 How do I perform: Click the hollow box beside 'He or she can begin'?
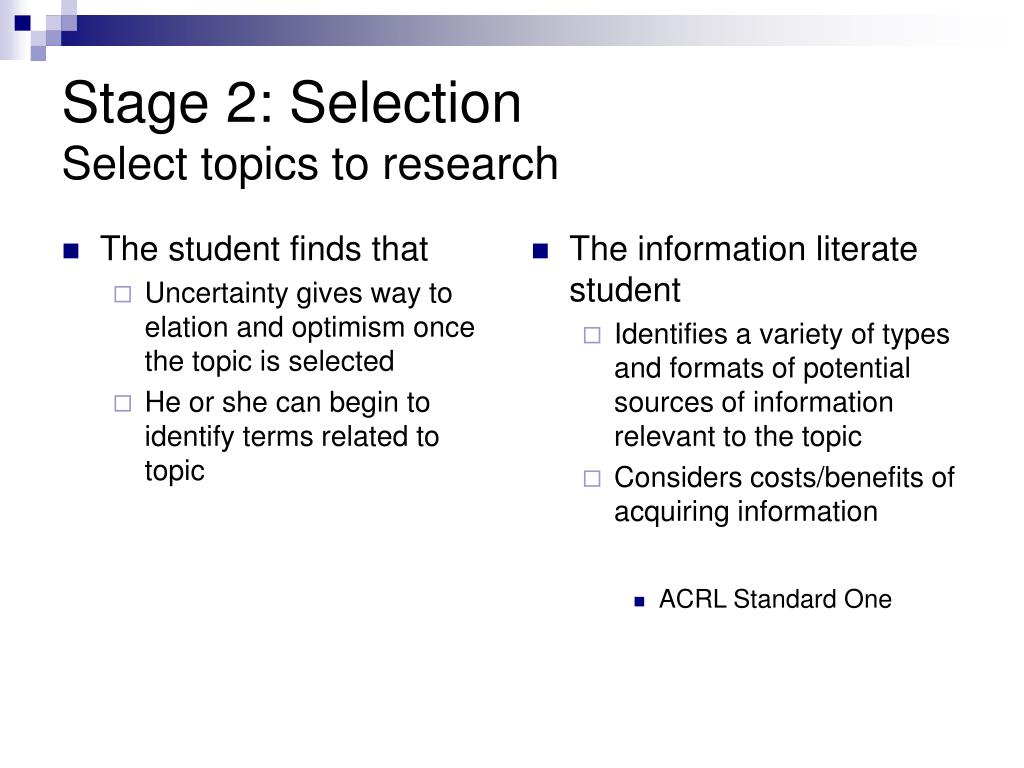(123, 404)
